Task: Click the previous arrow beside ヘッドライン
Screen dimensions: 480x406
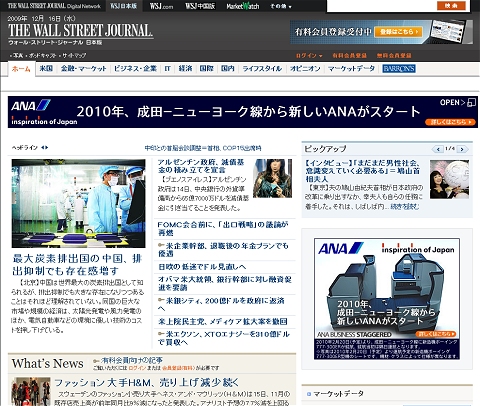Action: tap(43, 147)
